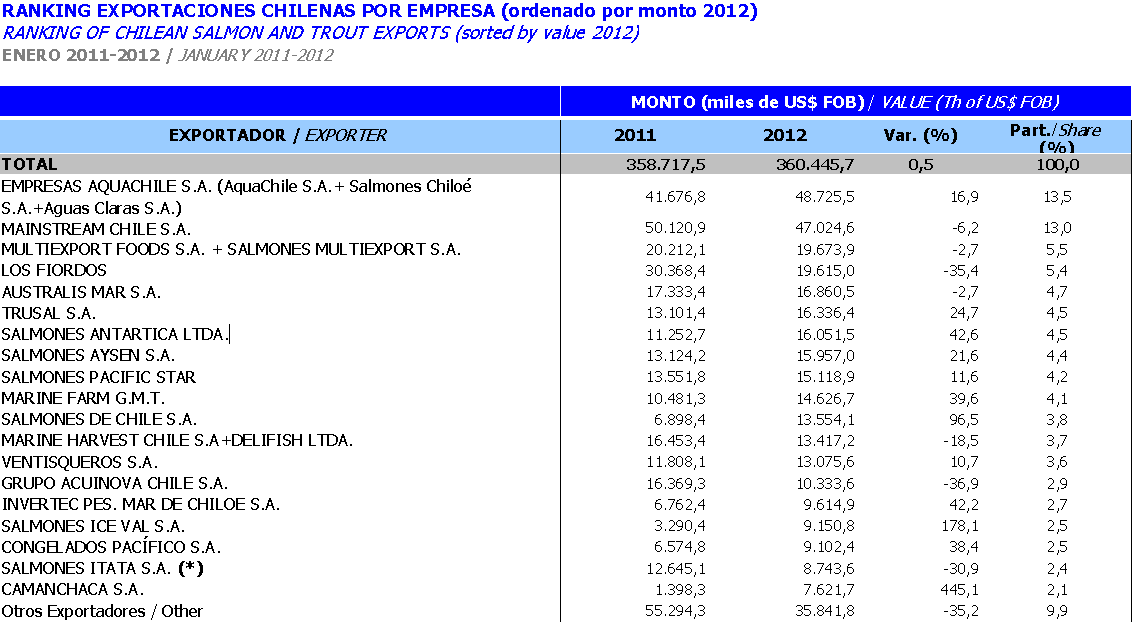Select Salmones Antartica variation 42,6
Viewport: 1132px width, 627px height.
click(x=963, y=334)
